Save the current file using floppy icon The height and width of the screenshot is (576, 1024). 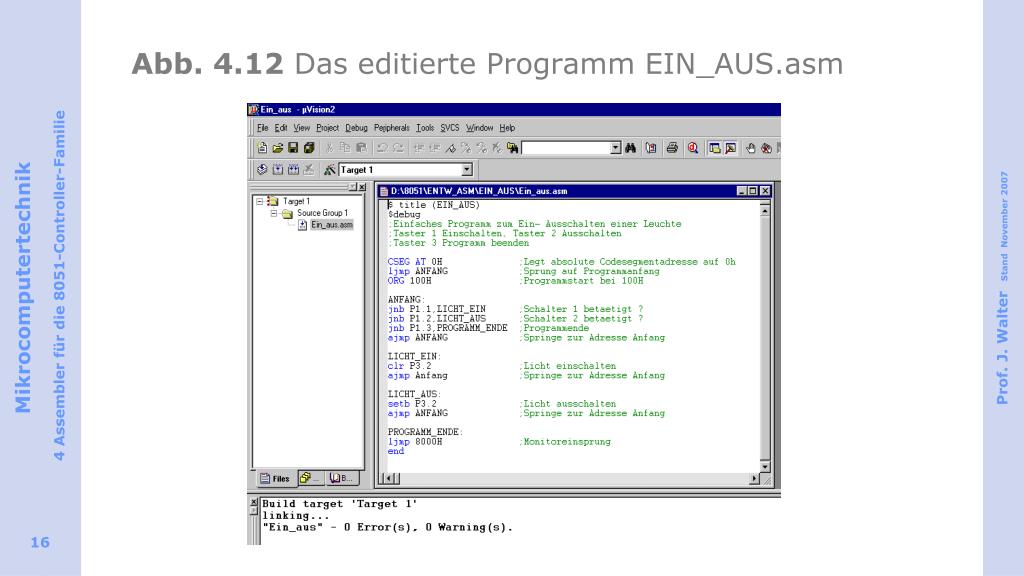[293, 148]
